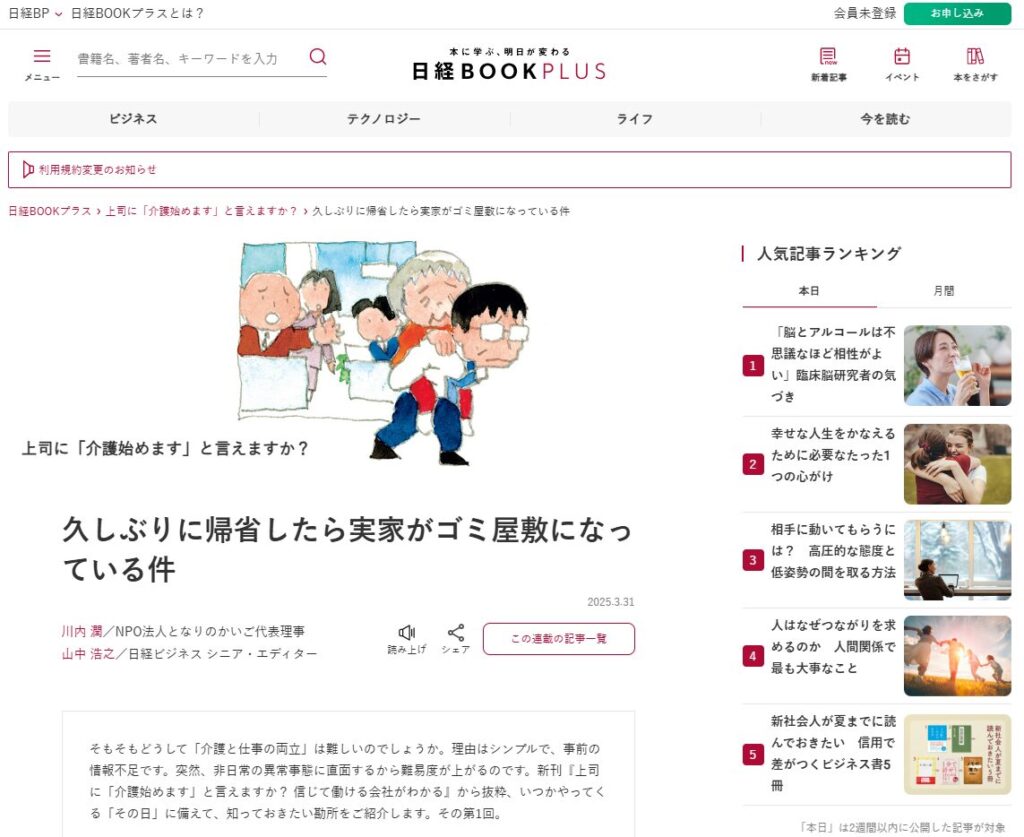Expand the 日経BP dropdown arrow
The height and width of the screenshot is (837, 1024).
coord(59,14)
